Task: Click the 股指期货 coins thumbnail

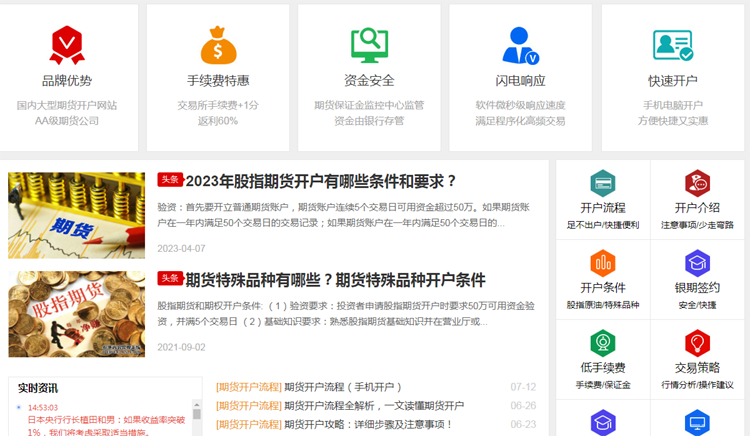Action: point(77,314)
